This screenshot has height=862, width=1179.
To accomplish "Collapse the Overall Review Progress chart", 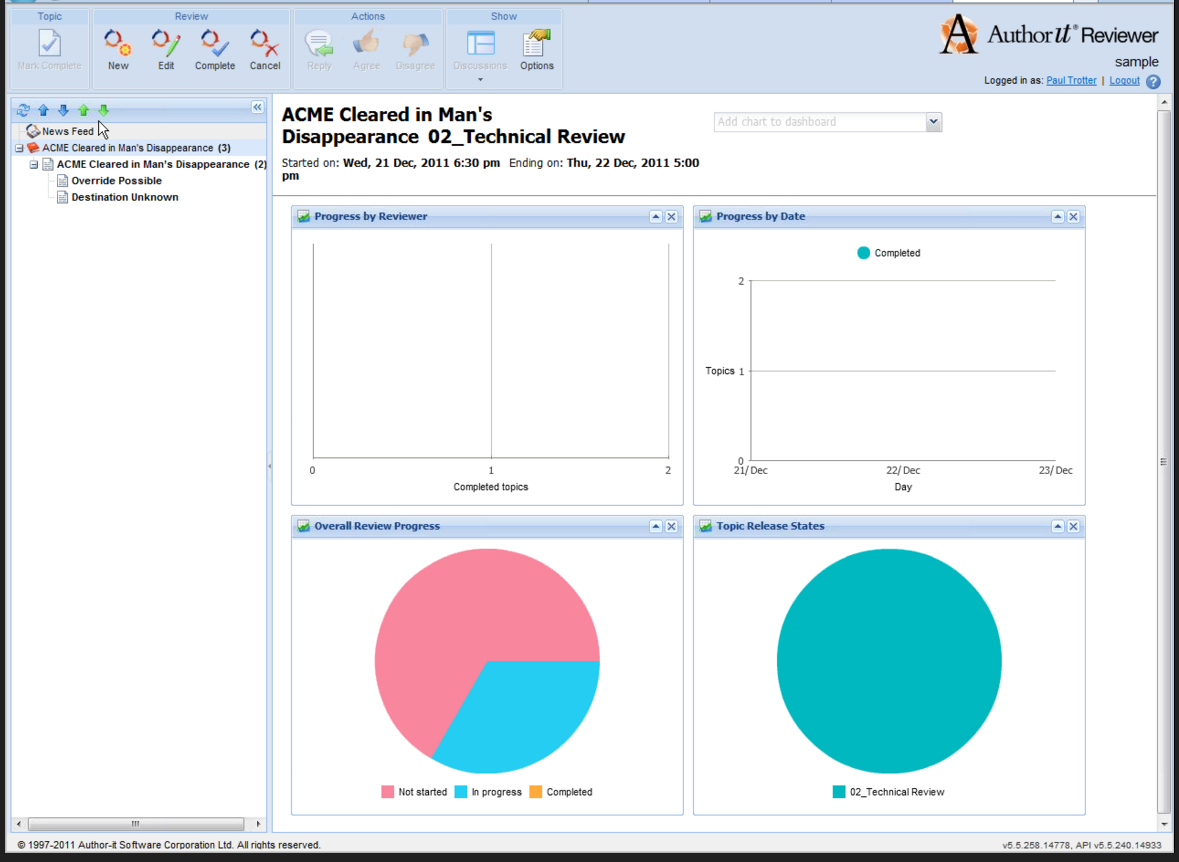I will pos(656,527).
